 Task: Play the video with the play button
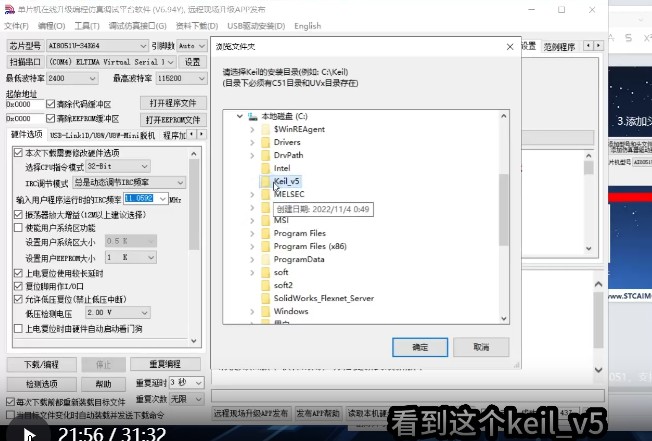(29, 435)
